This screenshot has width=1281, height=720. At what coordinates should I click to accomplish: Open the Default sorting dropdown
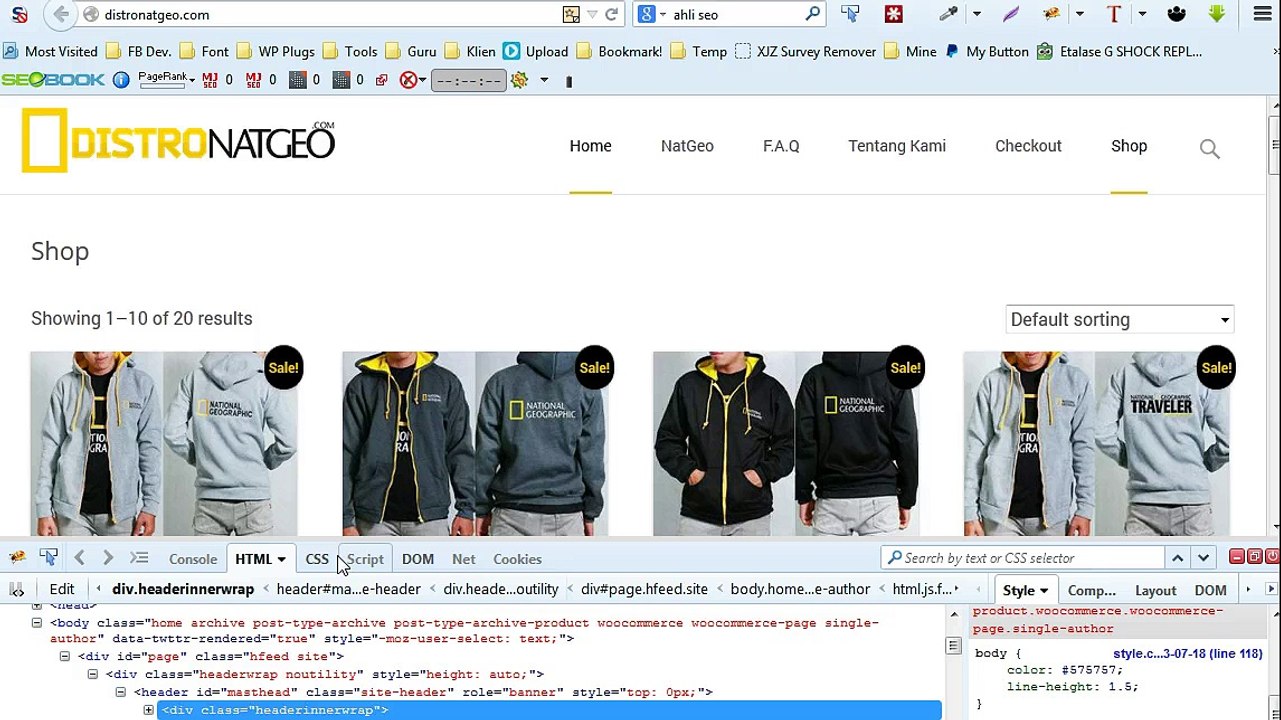1119,319
